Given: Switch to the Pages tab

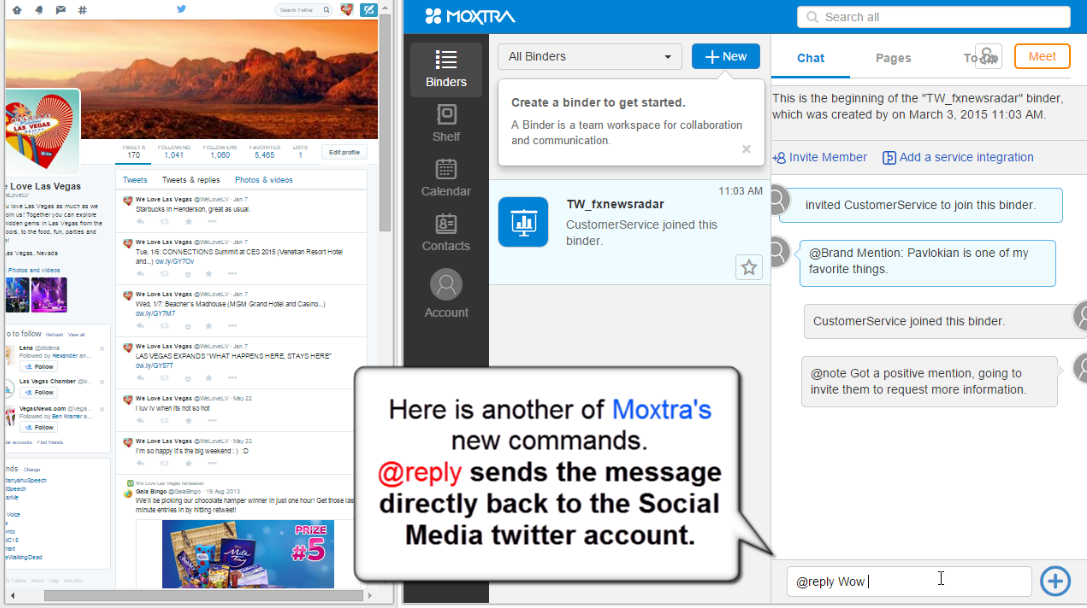Looking at the screenshot, I should (893, 58).
